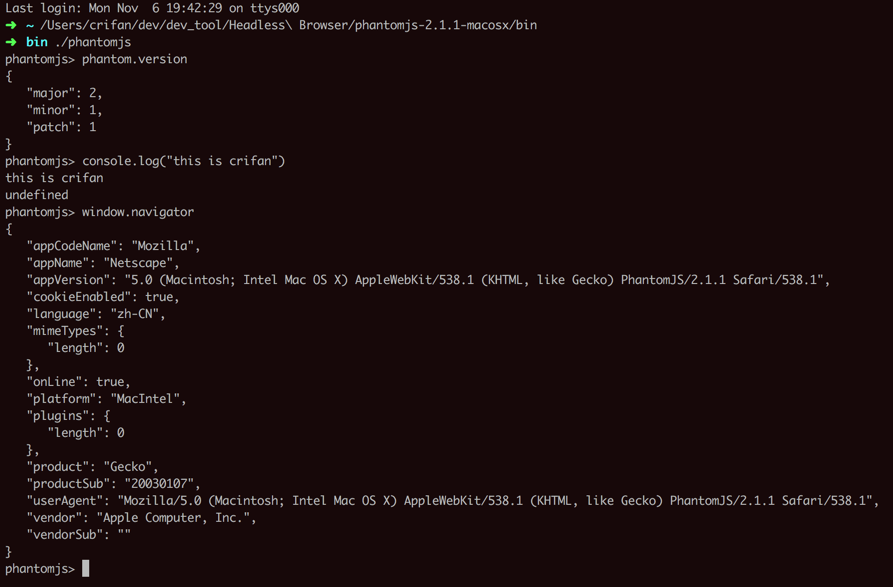This screenshot has width=893, height=587.
Task: Click the green arrow before the directory path
Action: 11,25
